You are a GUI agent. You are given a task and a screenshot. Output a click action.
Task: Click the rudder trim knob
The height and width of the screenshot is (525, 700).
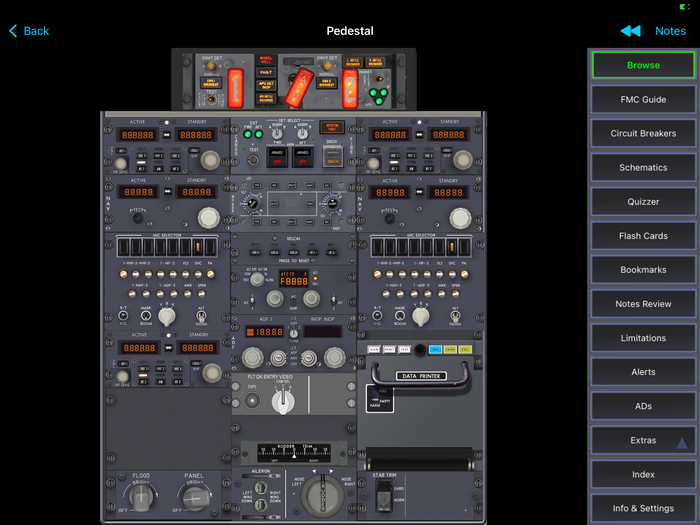click(323, 495)
